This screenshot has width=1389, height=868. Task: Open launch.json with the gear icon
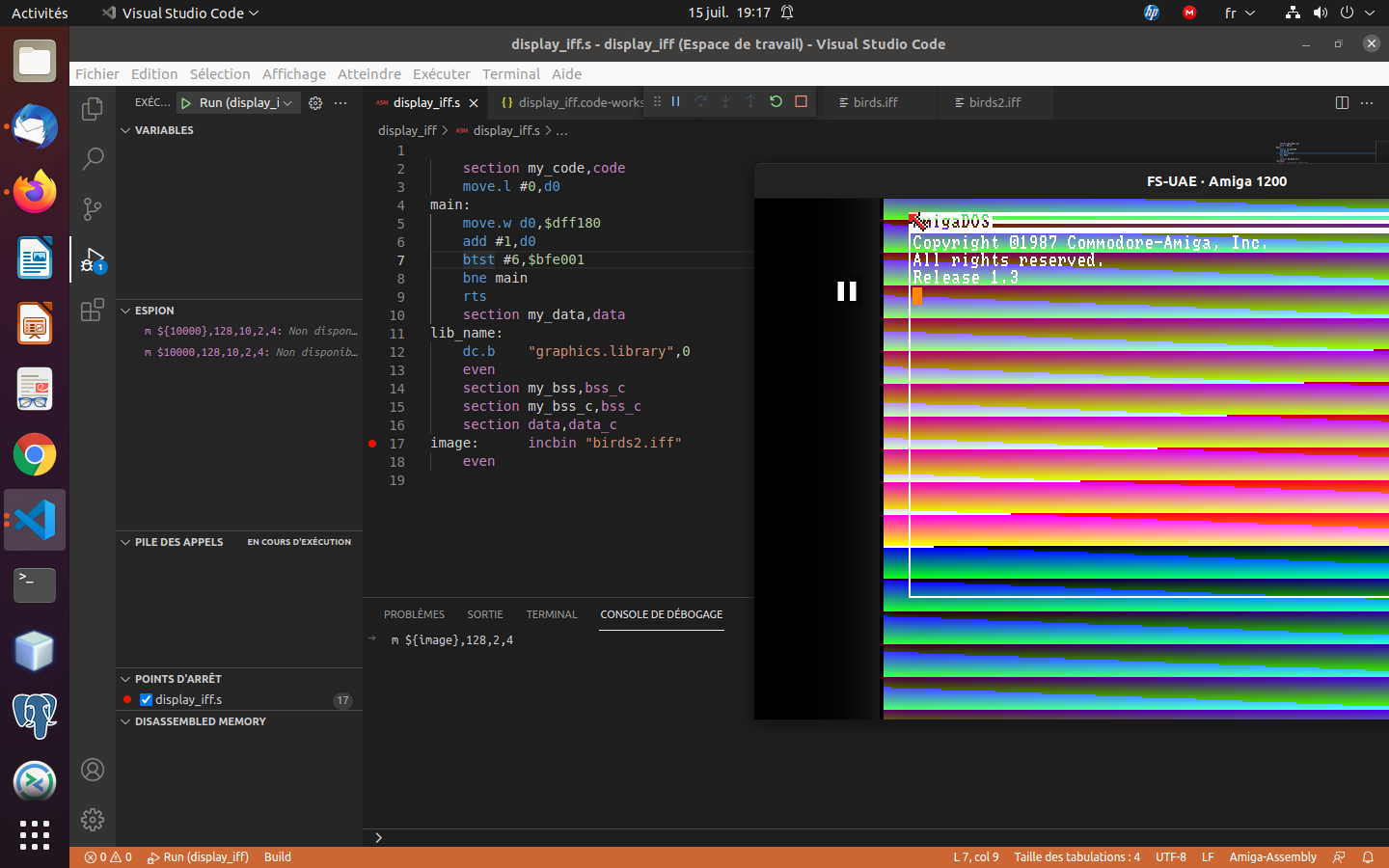[315, 102]
